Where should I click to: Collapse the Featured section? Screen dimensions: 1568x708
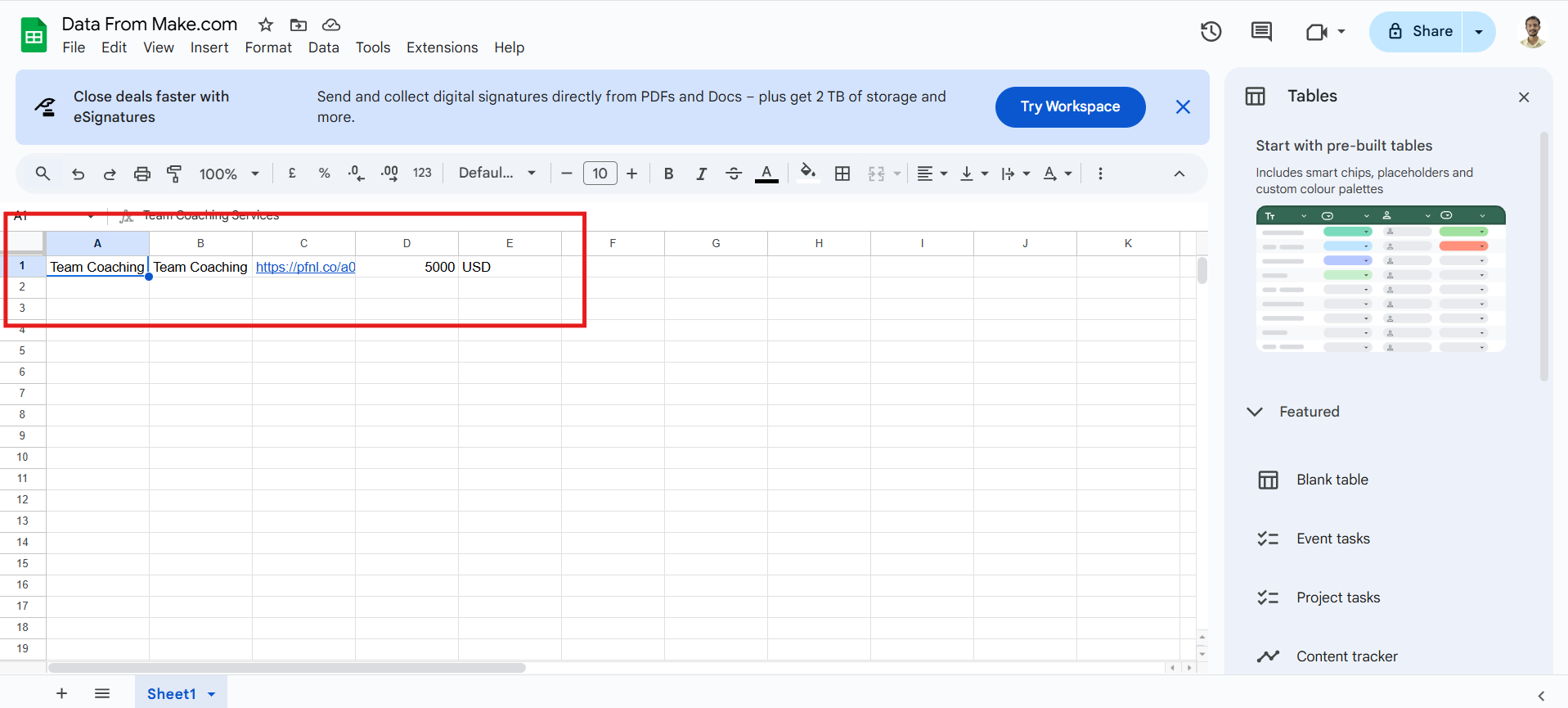tap(1255, 412)
